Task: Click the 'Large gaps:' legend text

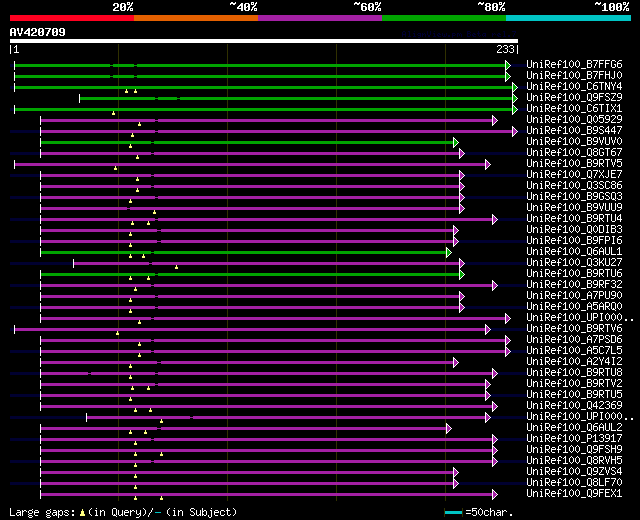Action: point(42,513)
